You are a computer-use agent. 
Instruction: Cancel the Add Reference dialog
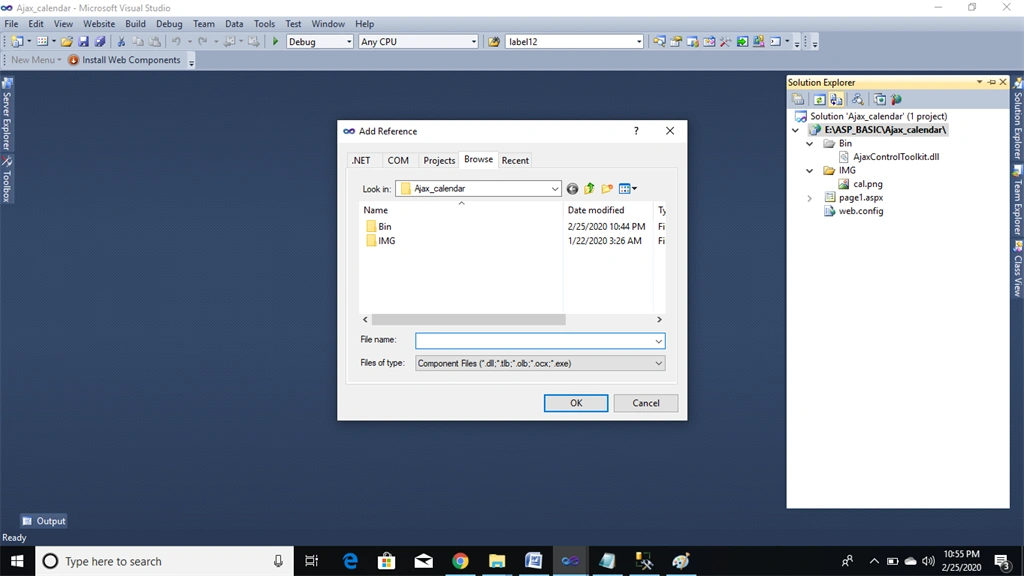(x=646, y=403)
